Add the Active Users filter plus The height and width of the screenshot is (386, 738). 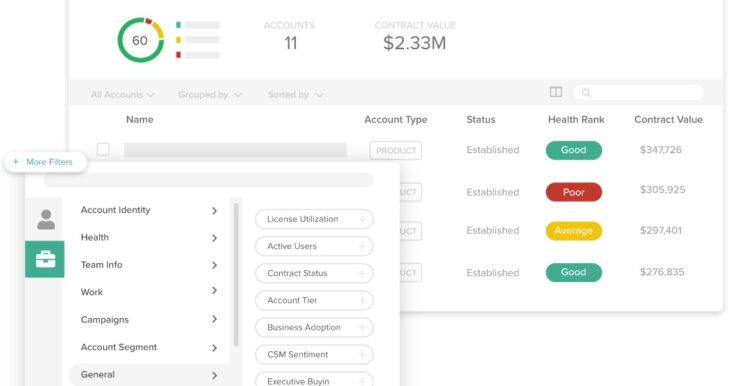pos(362,246)
